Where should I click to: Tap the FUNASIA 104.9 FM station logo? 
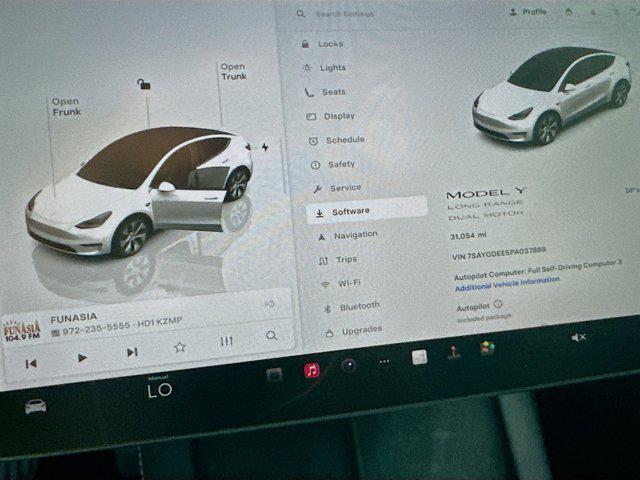point(22,331)
